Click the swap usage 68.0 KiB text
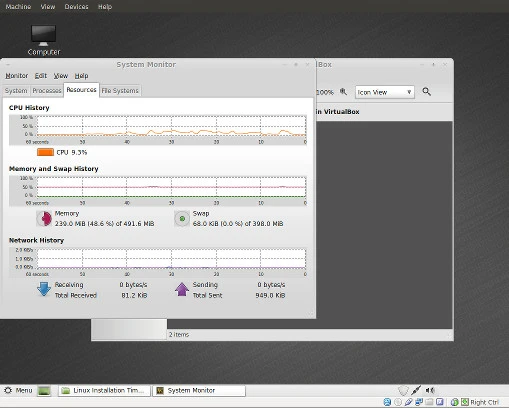Screen dimensions: 509x408 tap(238, 224)
